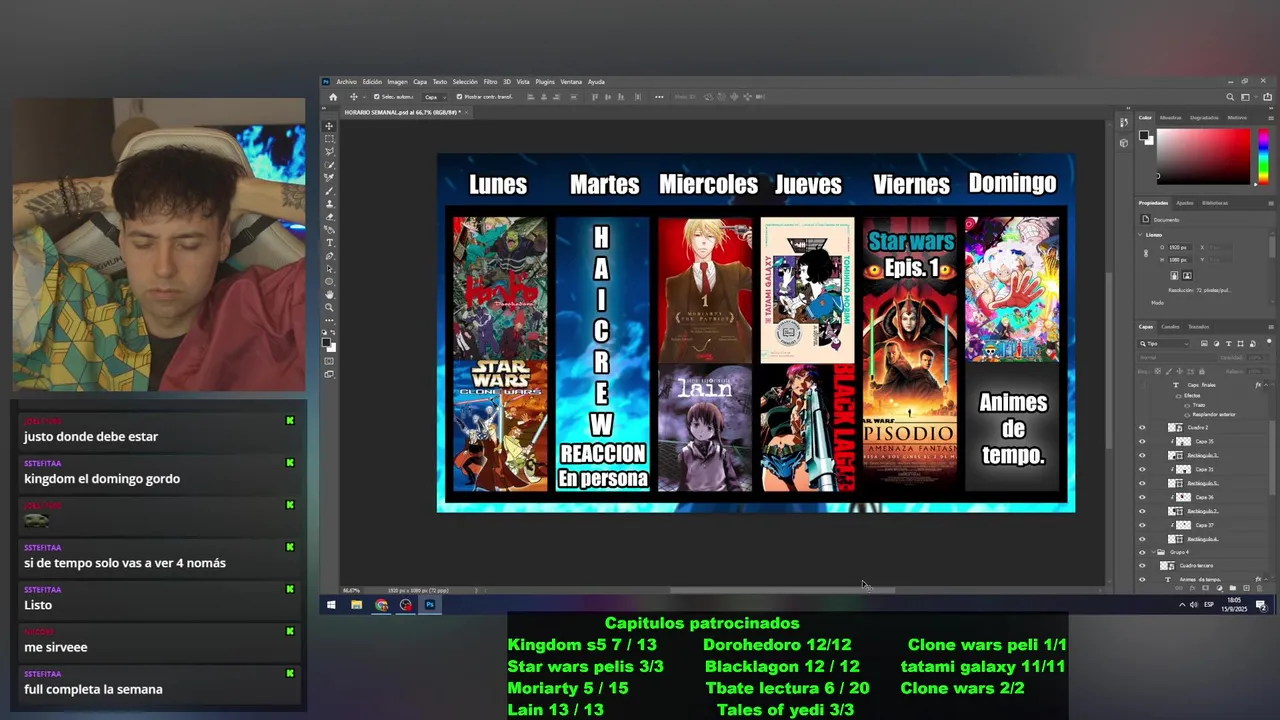
Task: Collapse the Lienzo section in Properties
Action: 1140,235
